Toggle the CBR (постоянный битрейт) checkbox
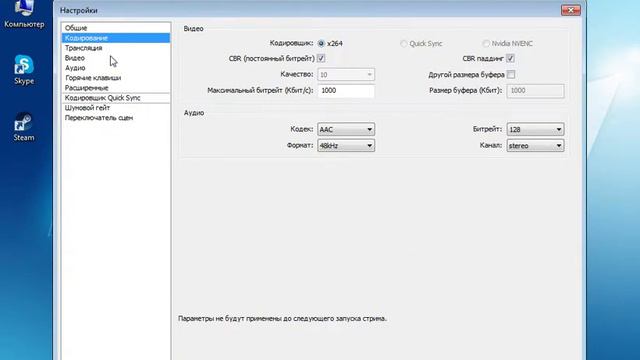The height and width of the screenshot is (360, 640). click(x=321, y=58)
